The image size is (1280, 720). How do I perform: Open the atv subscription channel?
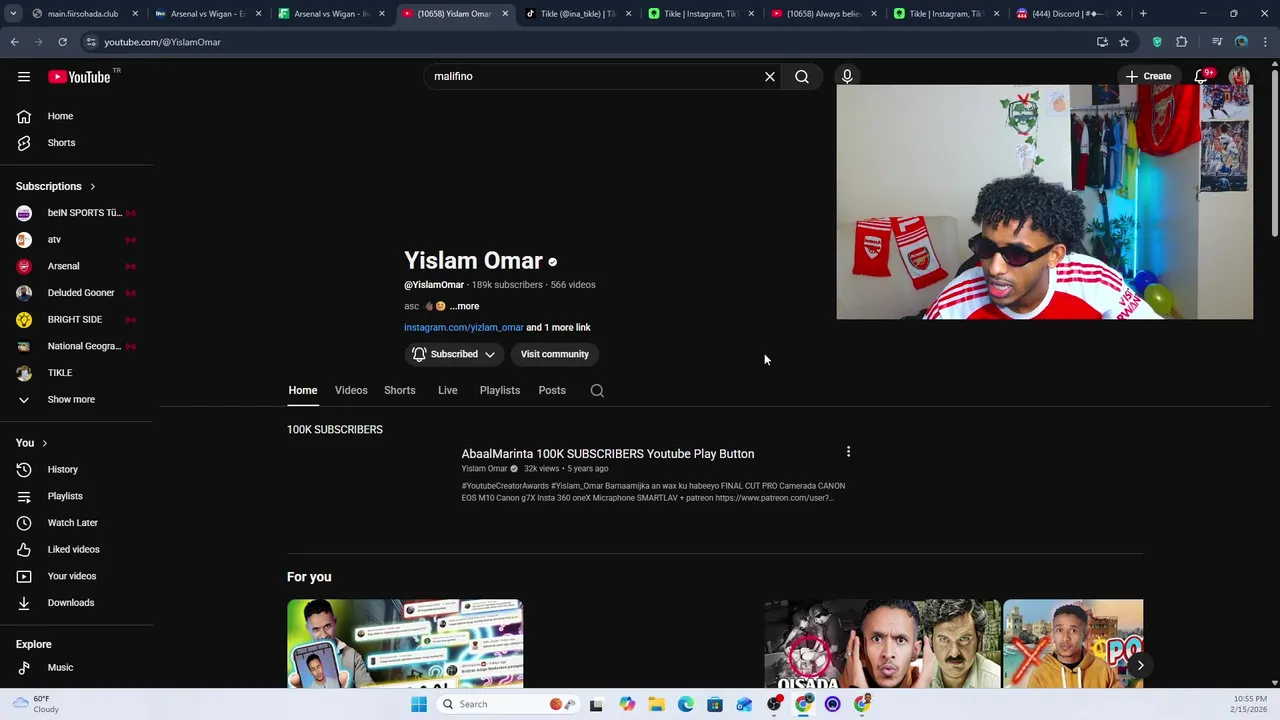click(77, 240)
